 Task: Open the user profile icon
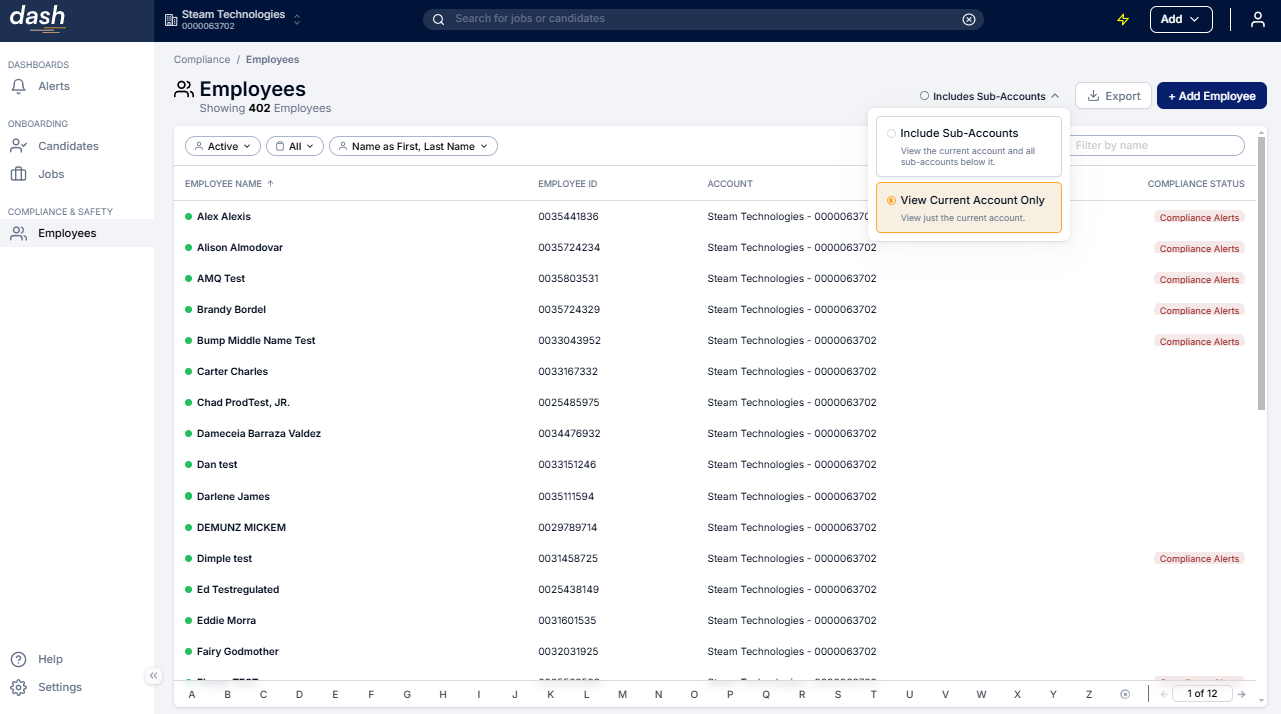pos(1258,19)
